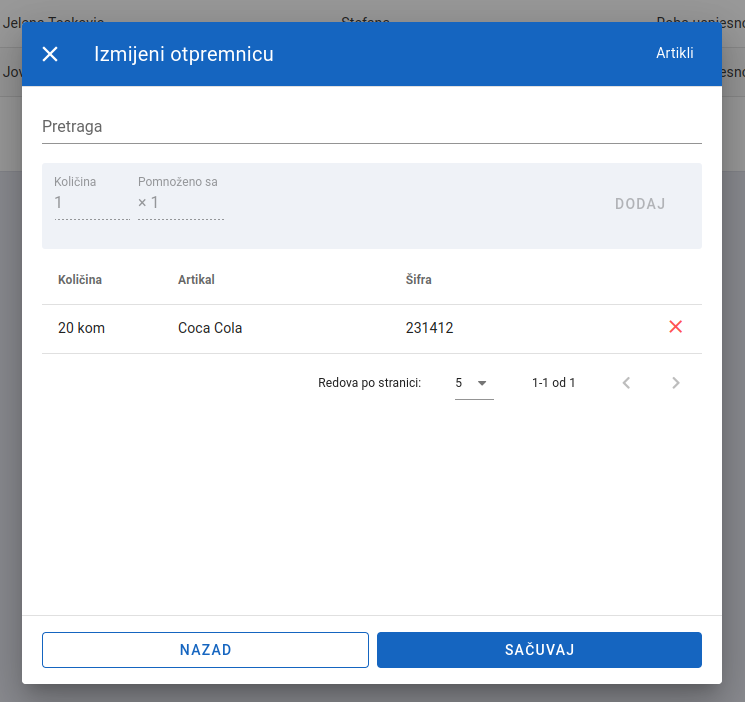
Task: Click the NAZAD button
Action: pyautogui.click(x=205, y=650)
